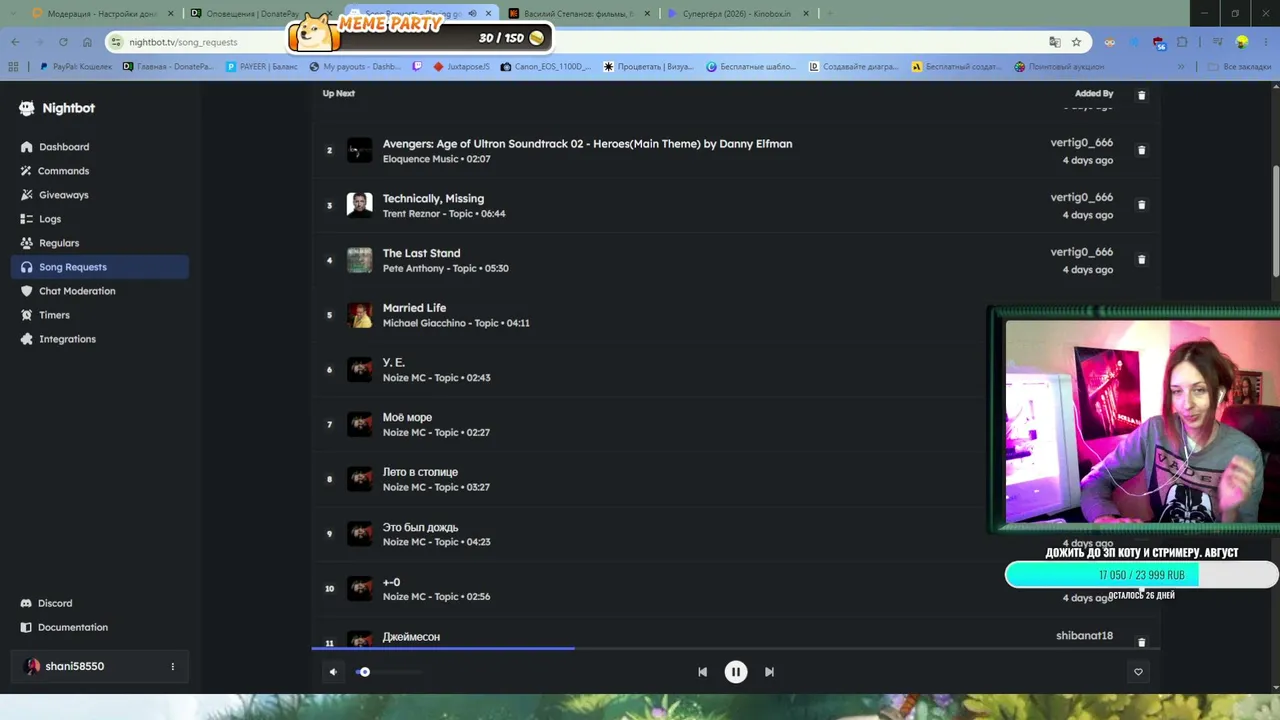Reload the nightbot.tv page
The image size is (1280, 720).
click(63, 42)
